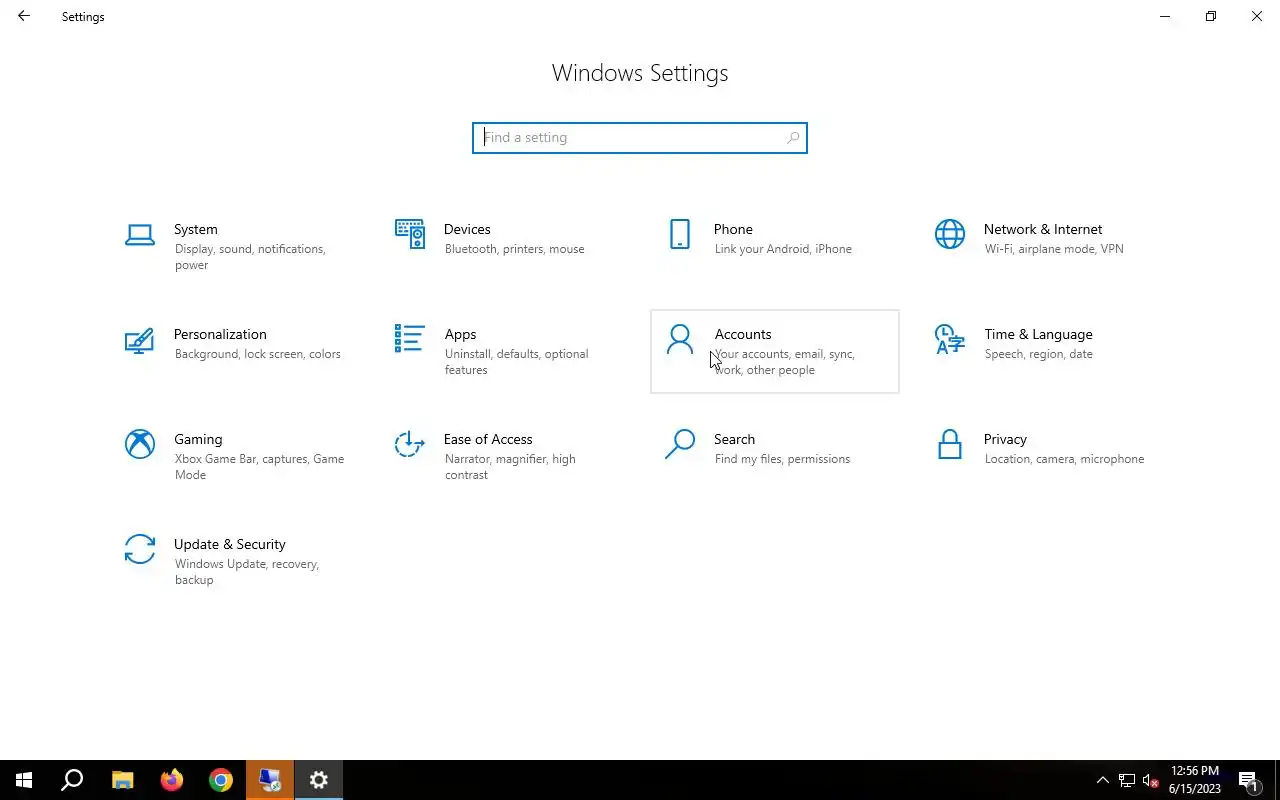Open the Devices label link
Image resolution: width=1280 pixels, height=800 pixels.
point(467,229)
